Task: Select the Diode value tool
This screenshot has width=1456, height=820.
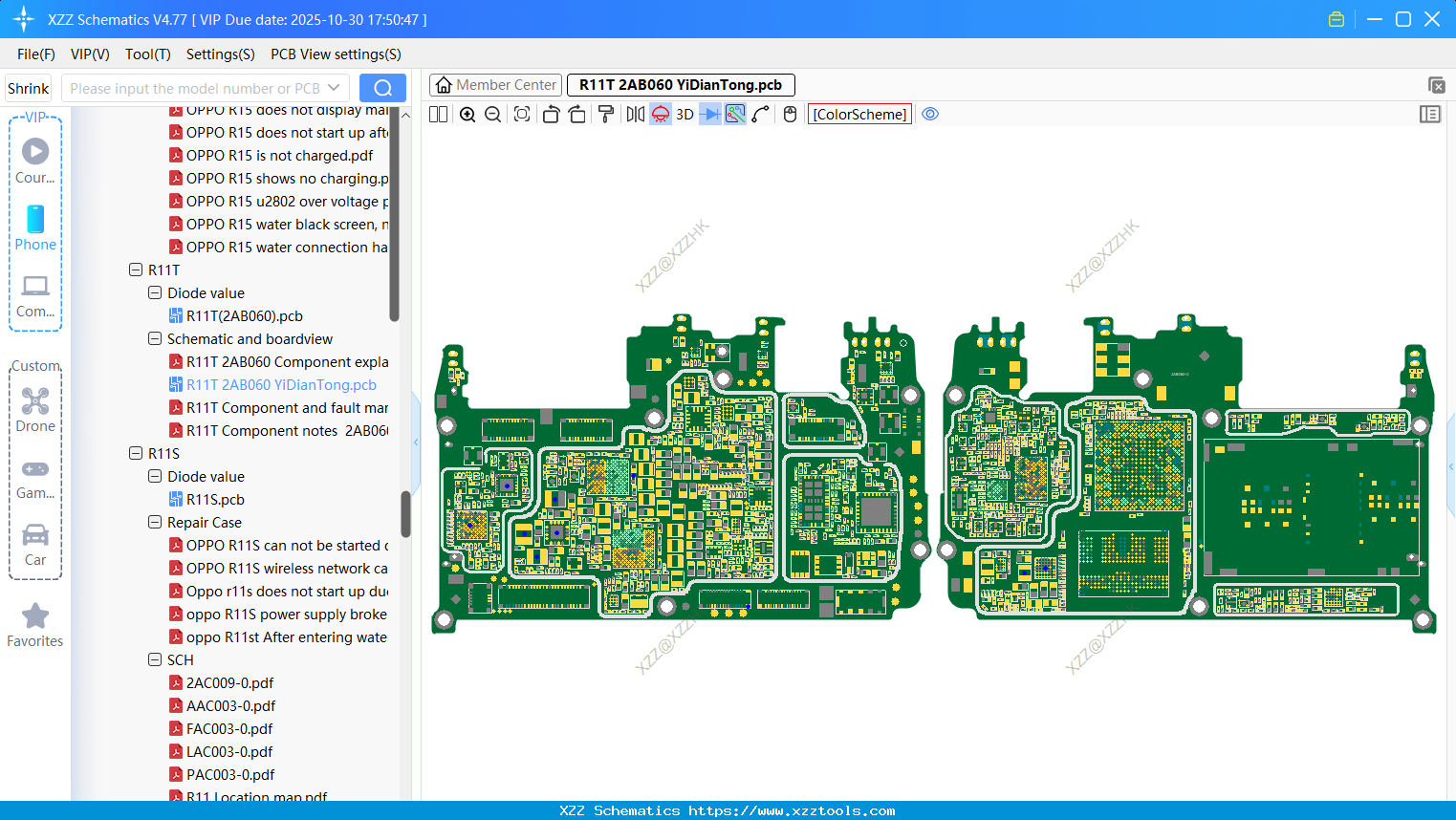Action: coord(710,114)
